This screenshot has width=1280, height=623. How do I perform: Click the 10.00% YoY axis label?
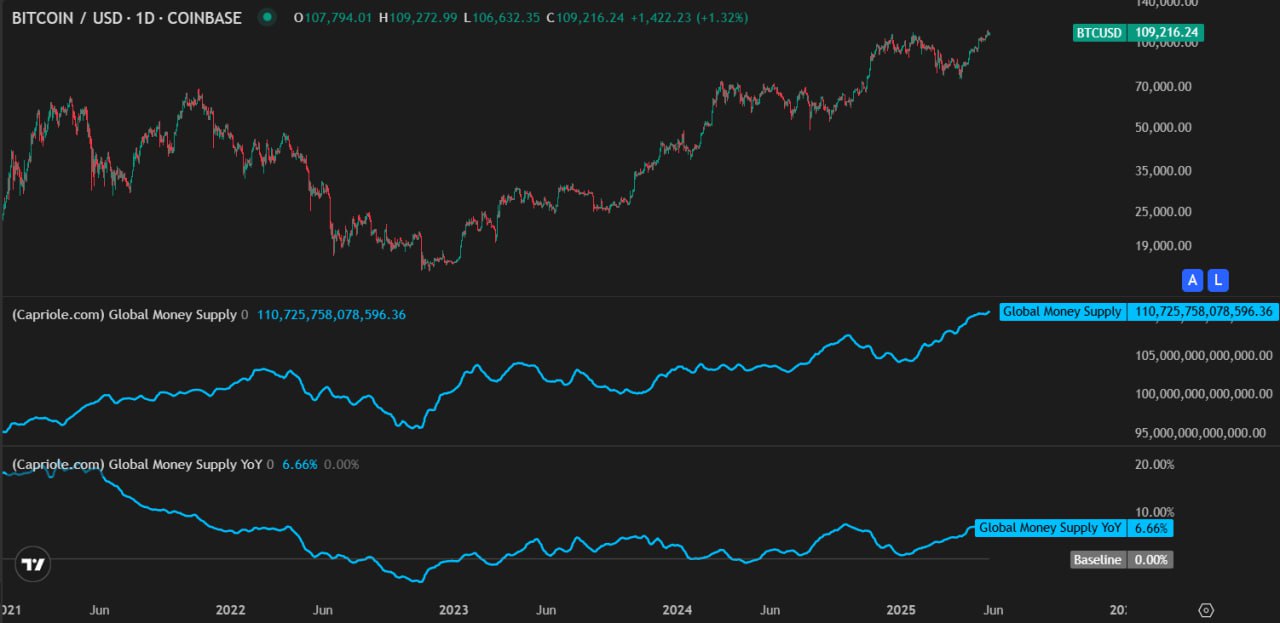click(1154, 513)
